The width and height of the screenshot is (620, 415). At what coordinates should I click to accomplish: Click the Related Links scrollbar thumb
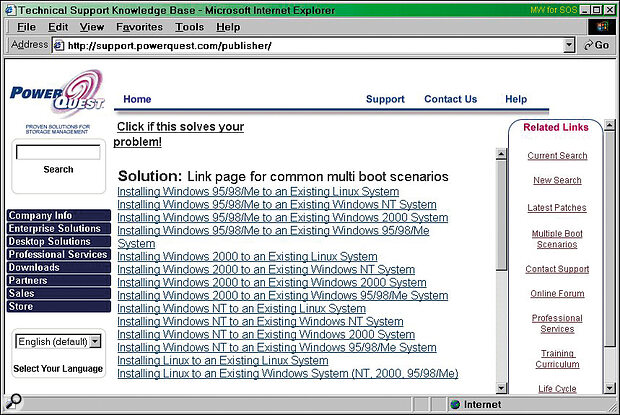[x=609, y=240]
